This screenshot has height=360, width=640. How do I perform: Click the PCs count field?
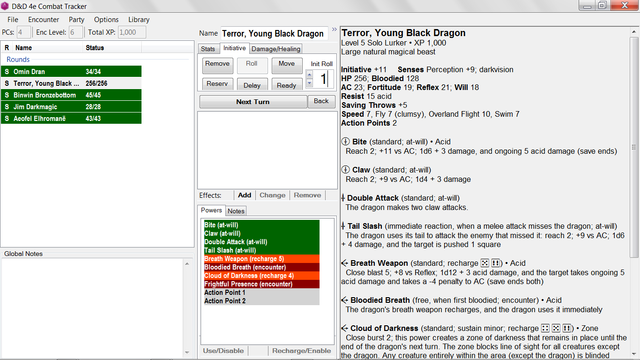pos(23,32)
